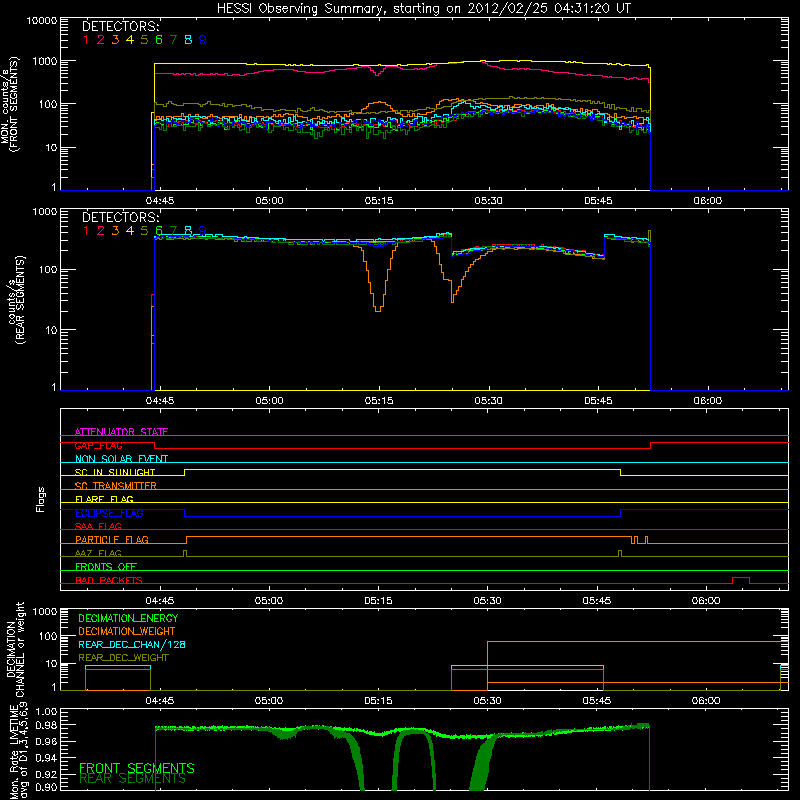Select the NON_SOLAR_EVENT flag label
Screen dimensions: 800x800
(x=121, y=459)
